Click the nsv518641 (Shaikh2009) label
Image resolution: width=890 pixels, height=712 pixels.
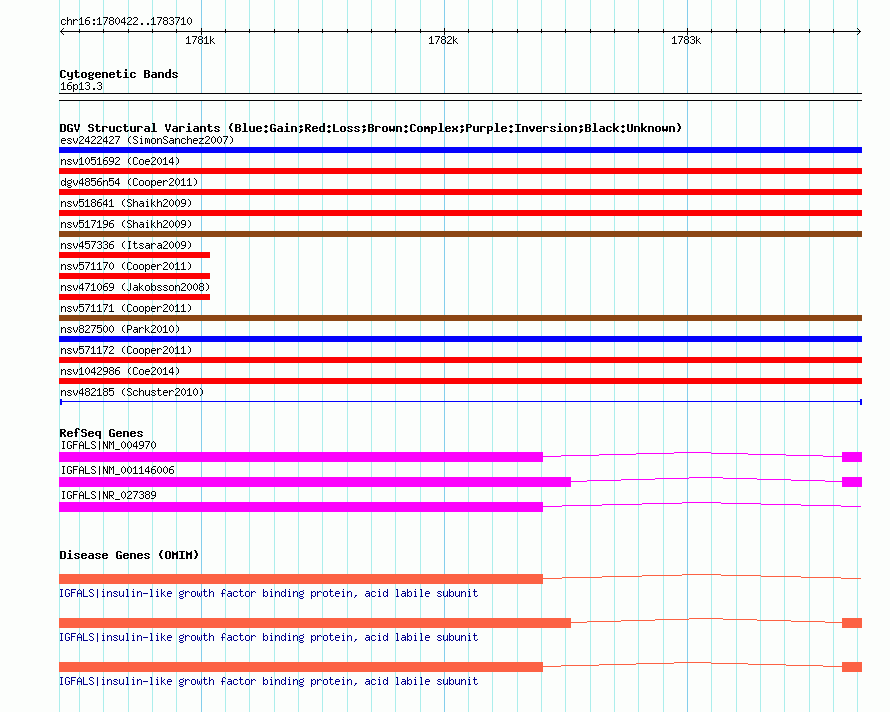coord(126,203)
